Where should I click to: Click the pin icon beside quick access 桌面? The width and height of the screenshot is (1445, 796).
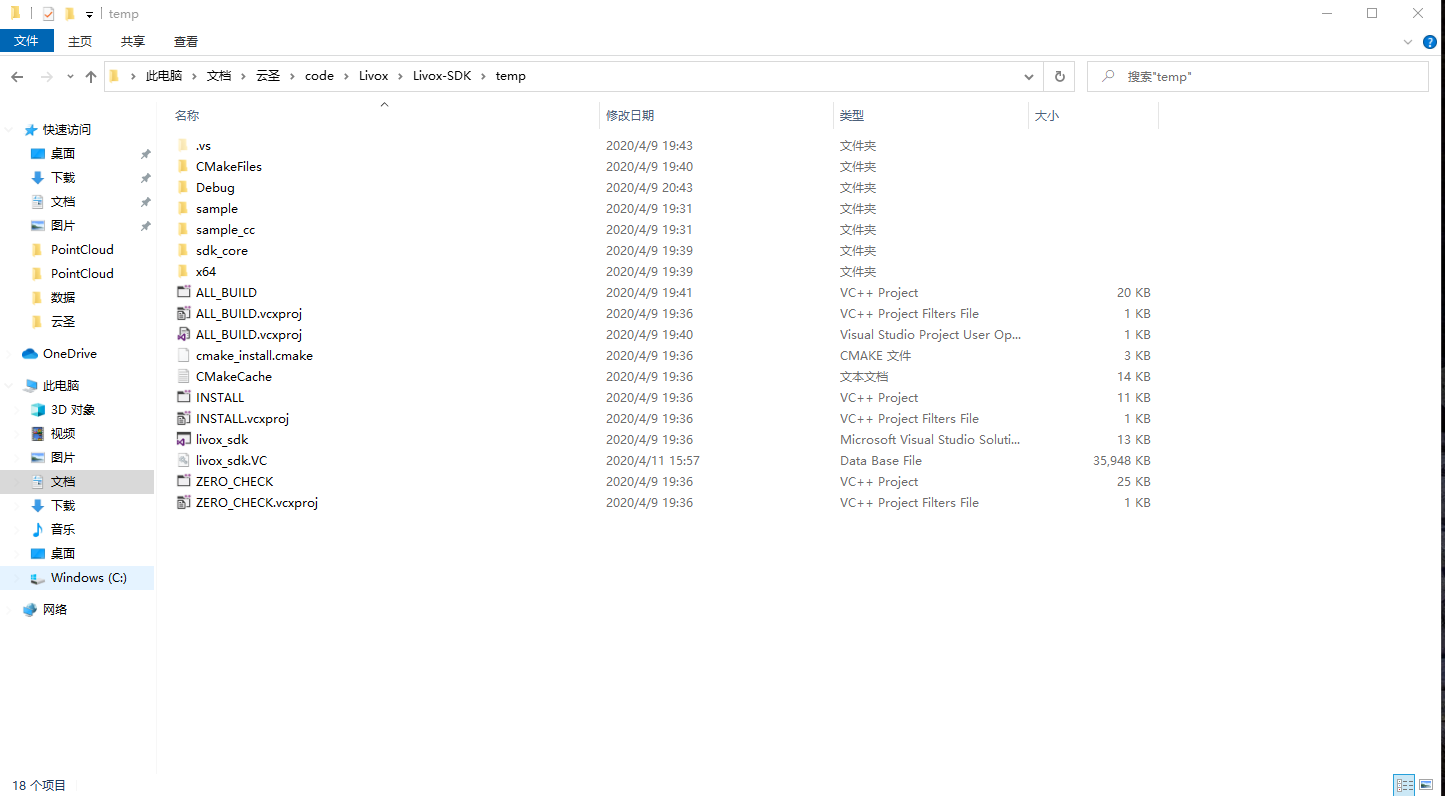click(x=145, y=154)
